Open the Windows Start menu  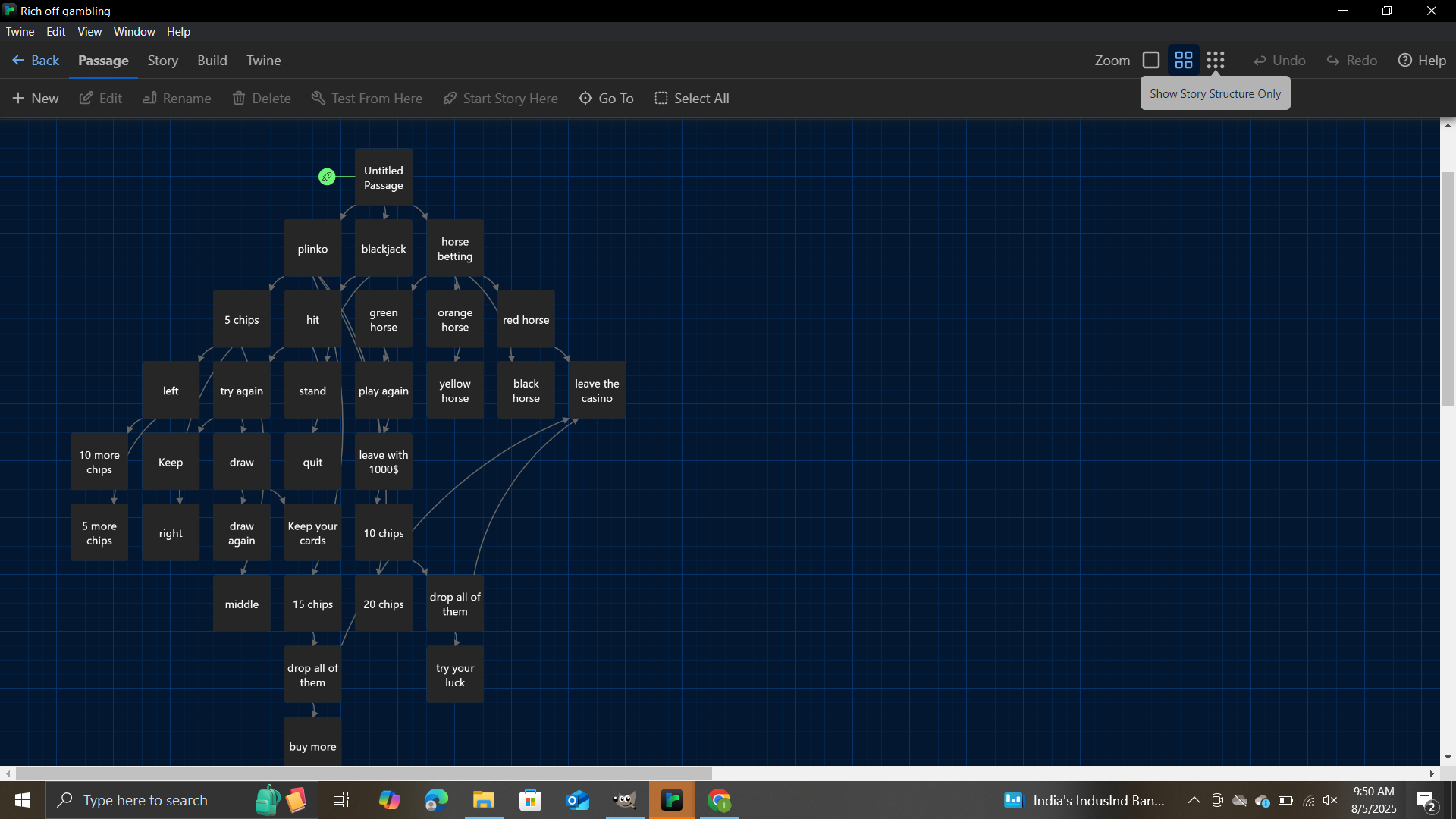coord(23,800)
